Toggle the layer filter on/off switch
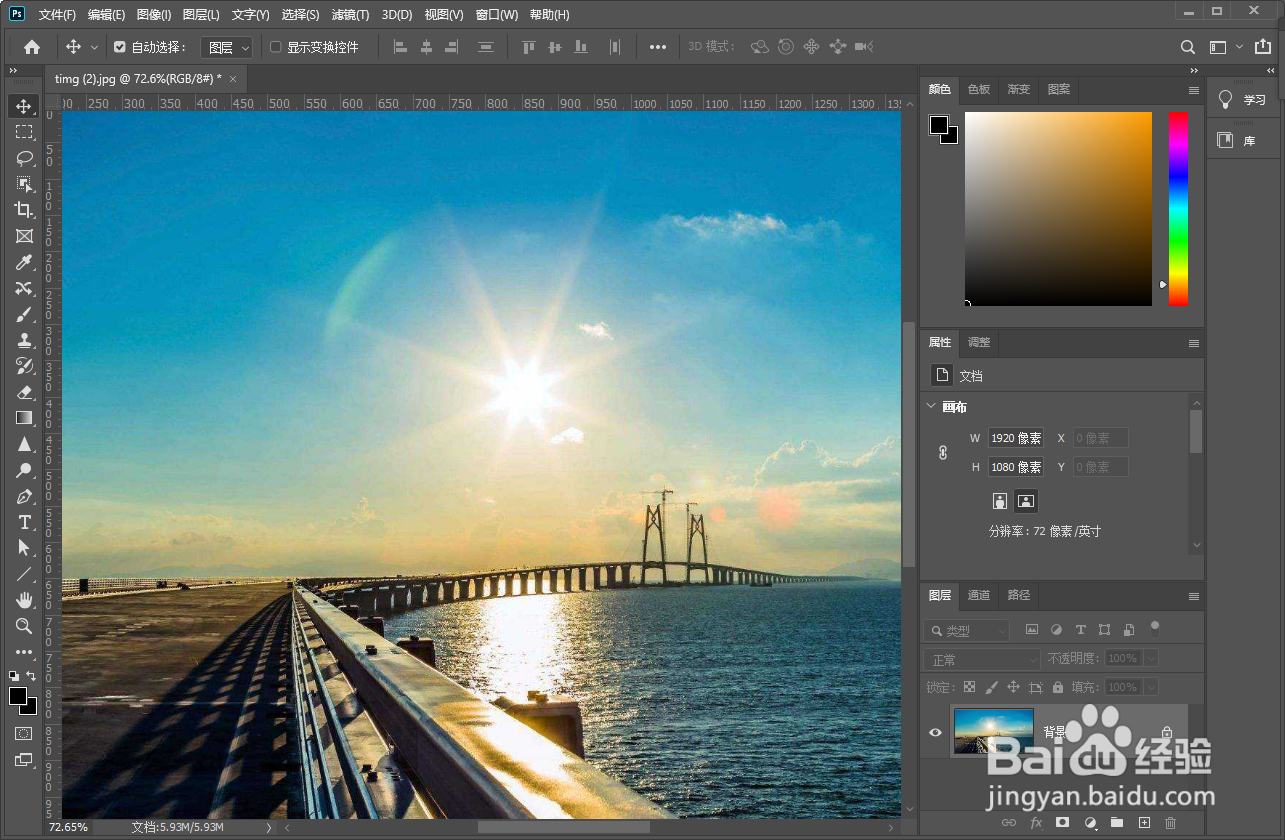The width and height of the screenshot is (1285, 840). 1154,630
